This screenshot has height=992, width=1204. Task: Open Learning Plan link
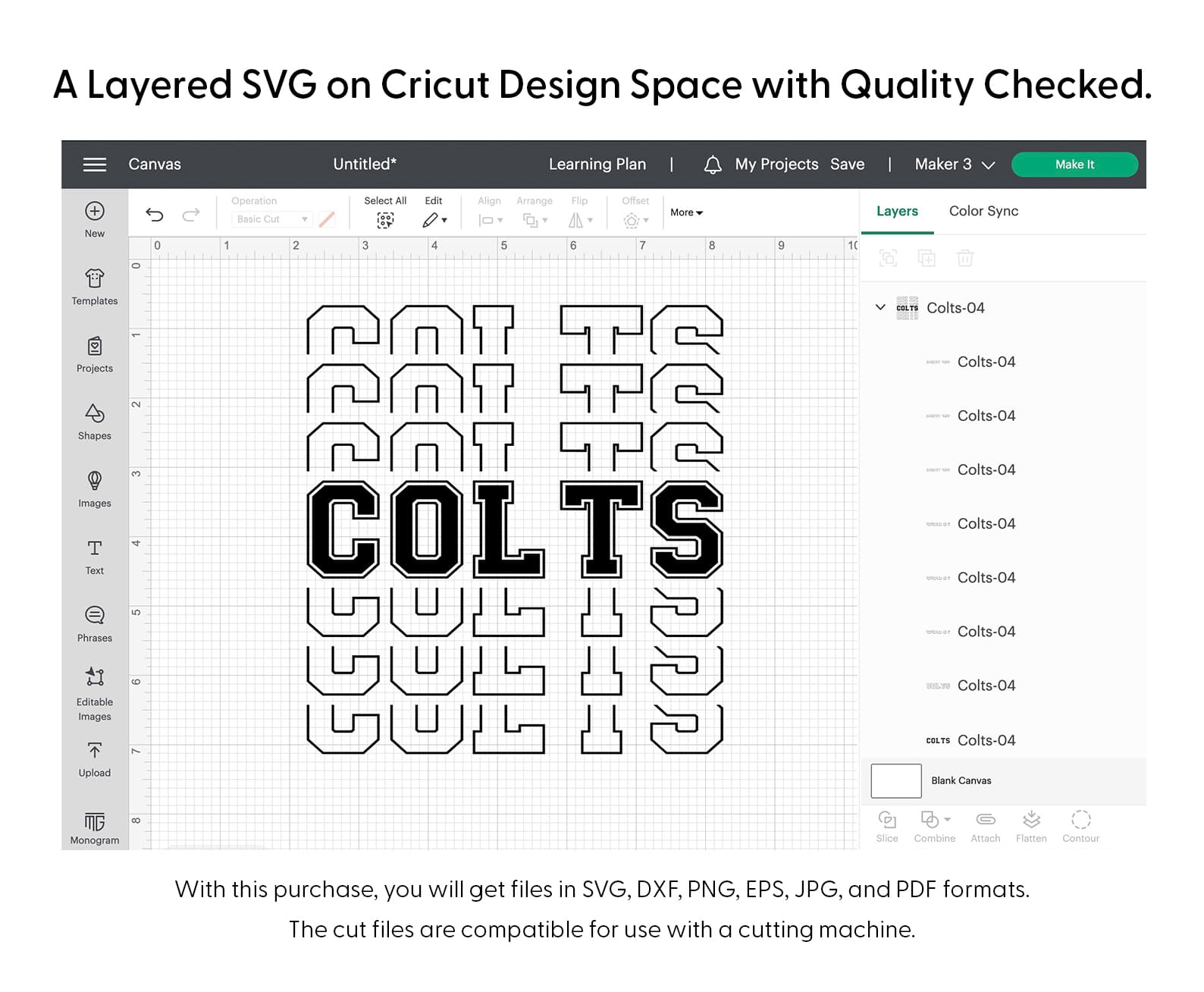597,165
